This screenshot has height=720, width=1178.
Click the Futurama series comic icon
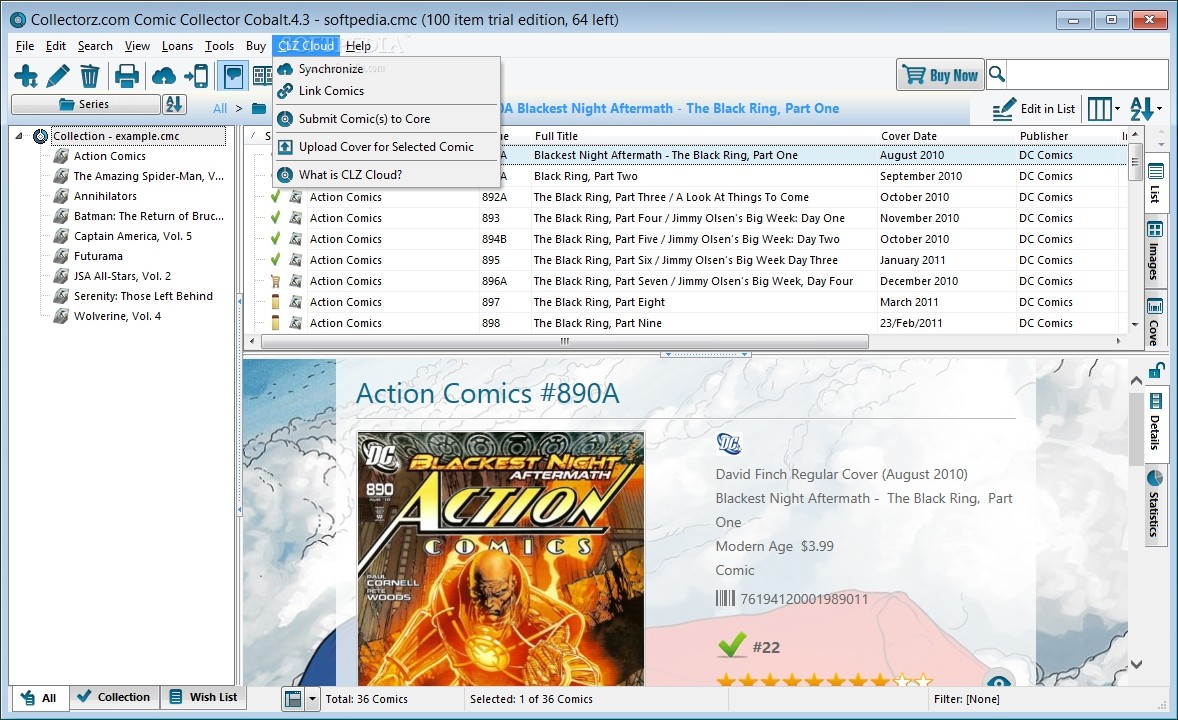[61, 256]
